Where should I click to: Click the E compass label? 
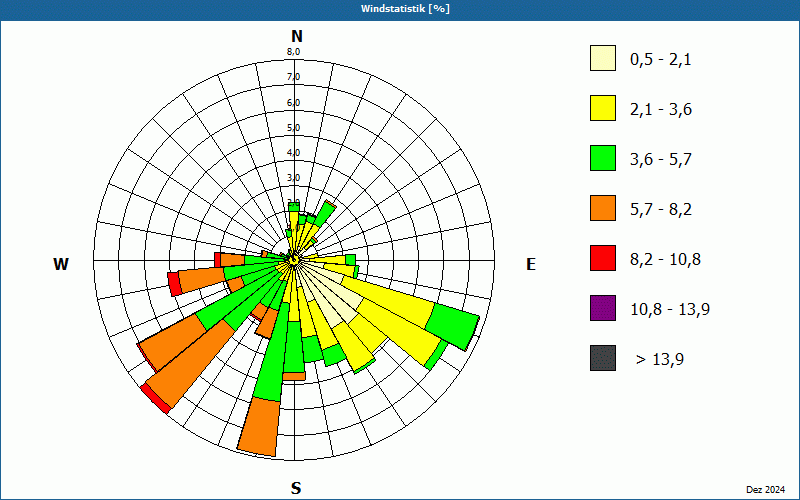[531, 264]
